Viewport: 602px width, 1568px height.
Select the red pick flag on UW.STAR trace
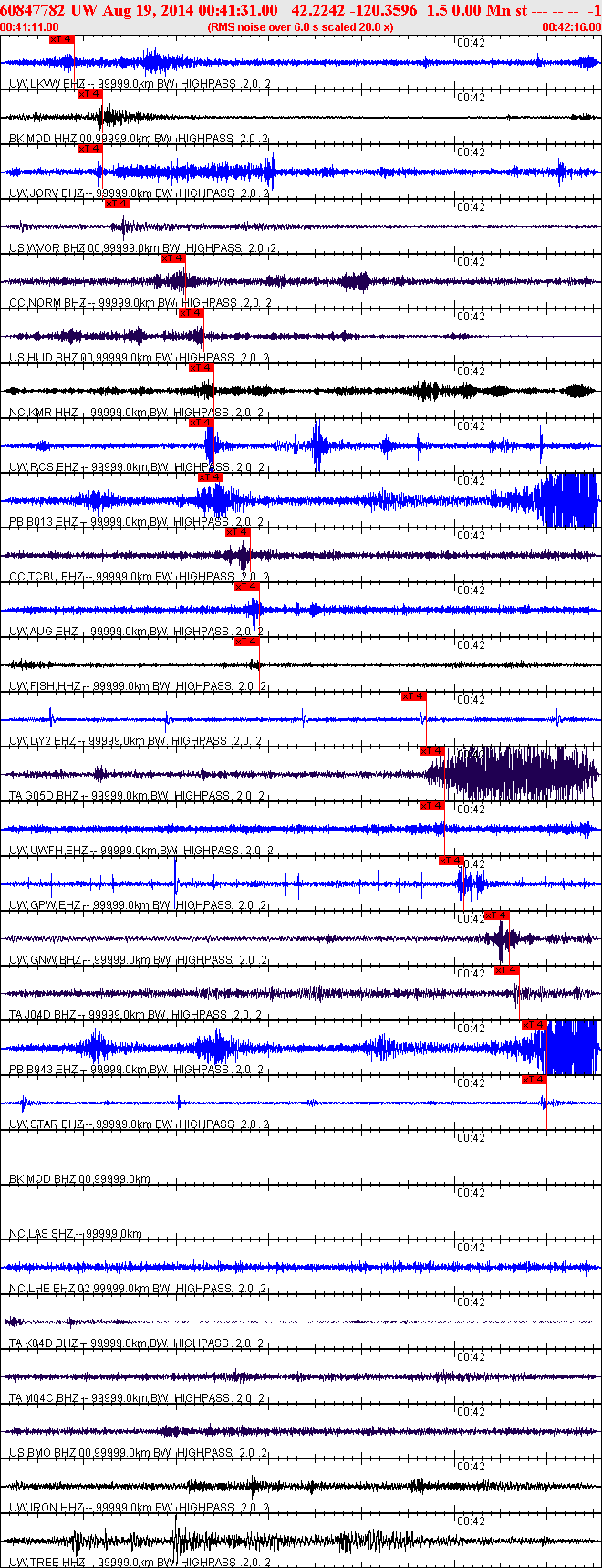[534, 1080]
